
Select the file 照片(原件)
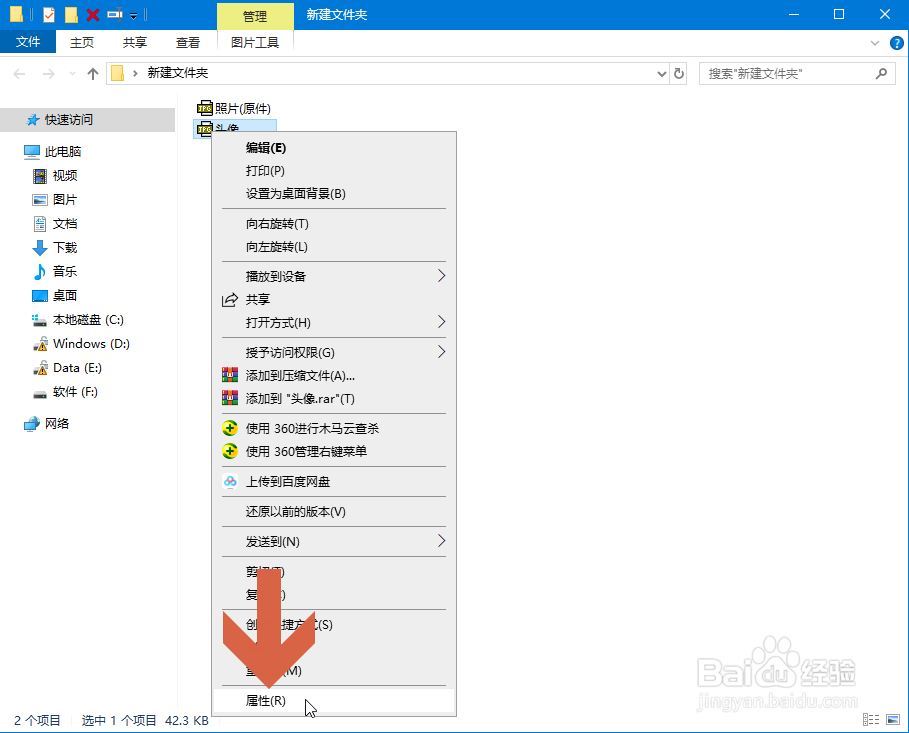[234, 108]
